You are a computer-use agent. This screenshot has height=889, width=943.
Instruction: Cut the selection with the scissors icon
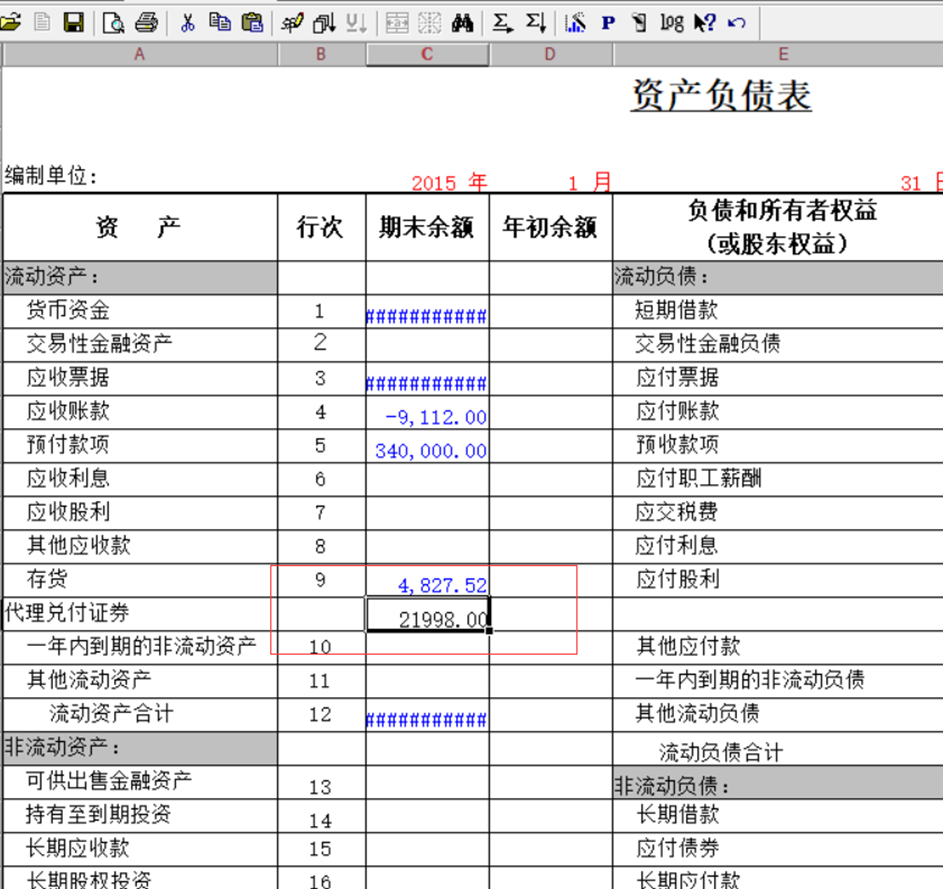(x=188, y=23)
